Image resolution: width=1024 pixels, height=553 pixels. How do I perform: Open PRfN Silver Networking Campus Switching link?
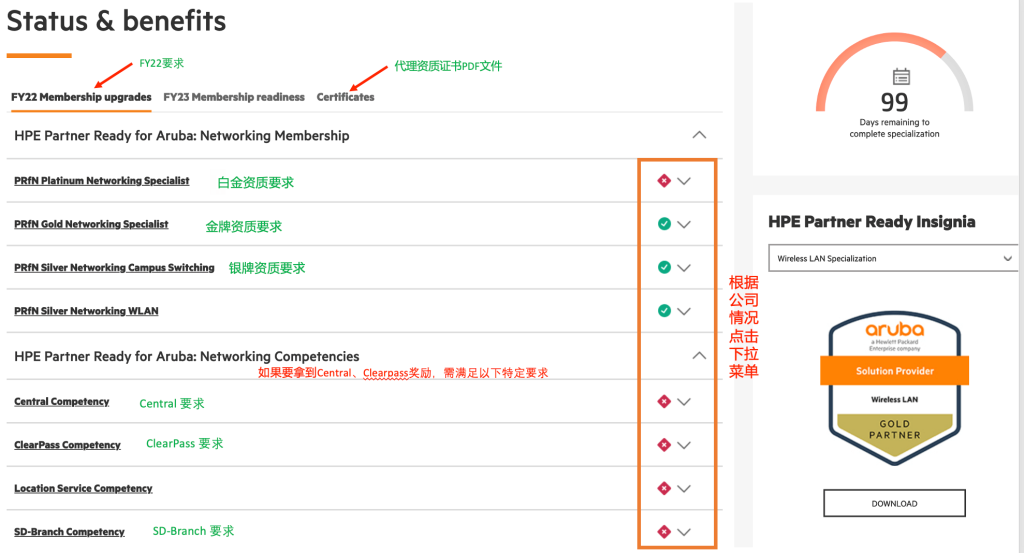click(x=114, y=268)
